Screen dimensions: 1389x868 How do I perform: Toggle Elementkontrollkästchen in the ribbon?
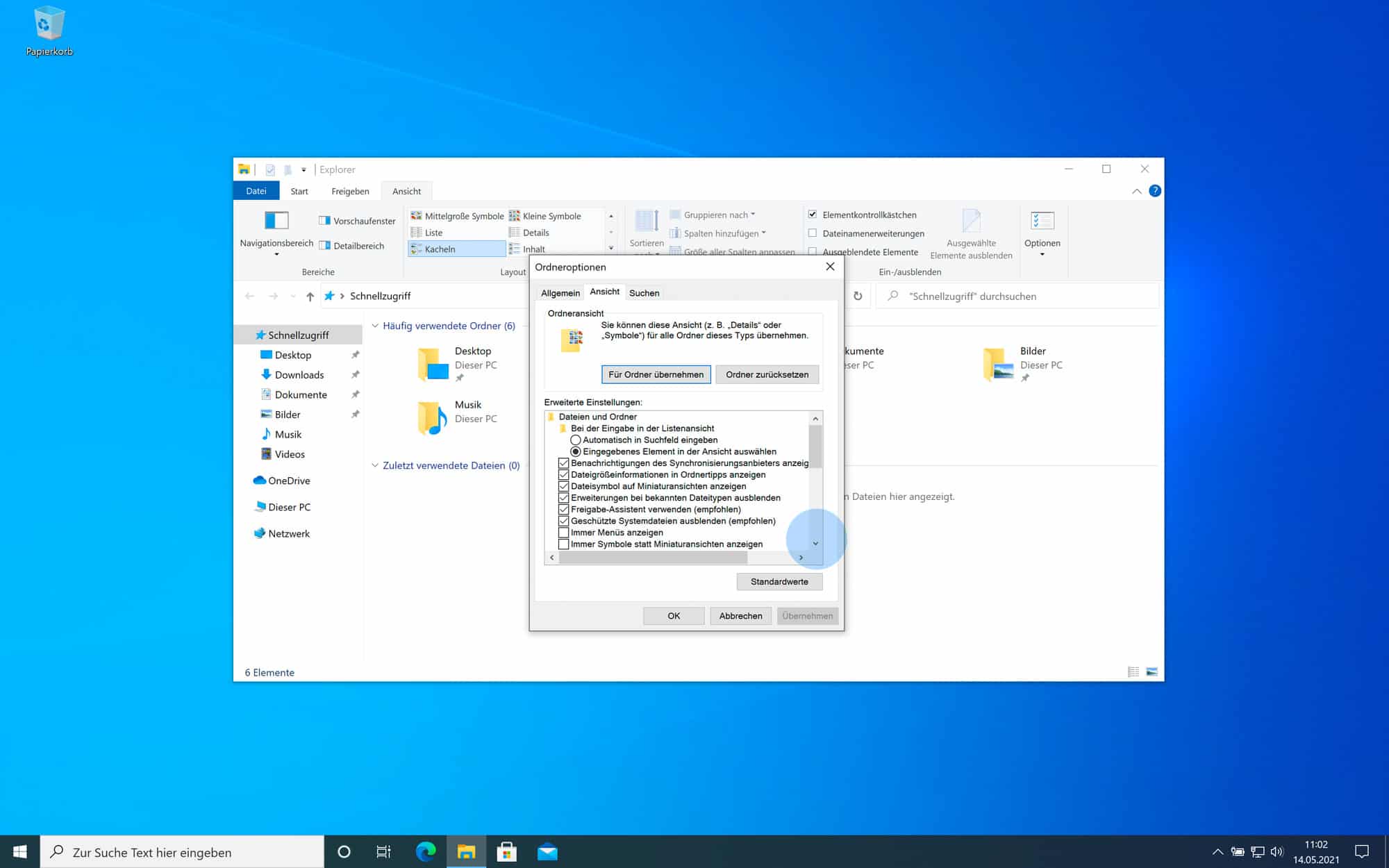click(813, 215)
